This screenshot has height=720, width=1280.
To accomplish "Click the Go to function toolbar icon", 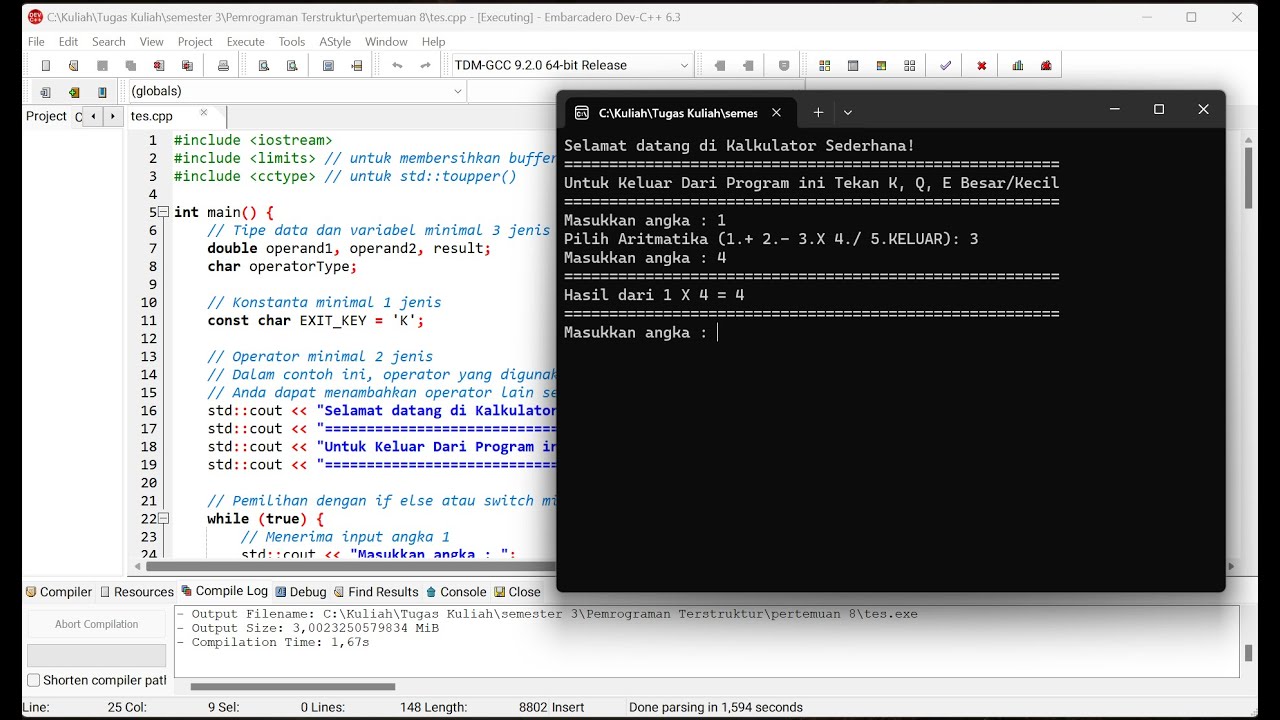I will click(x=328, y=66).
